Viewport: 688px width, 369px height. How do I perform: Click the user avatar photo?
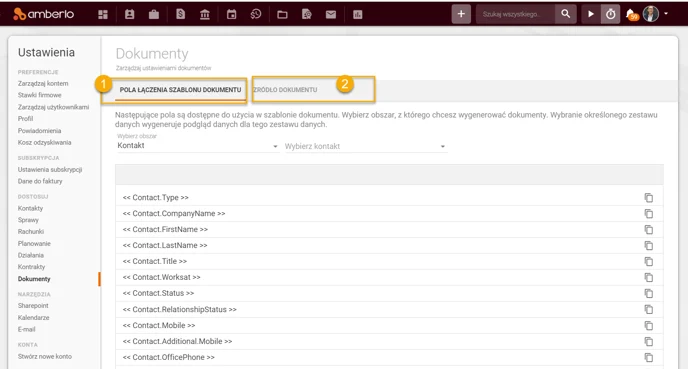click(651, 14)
